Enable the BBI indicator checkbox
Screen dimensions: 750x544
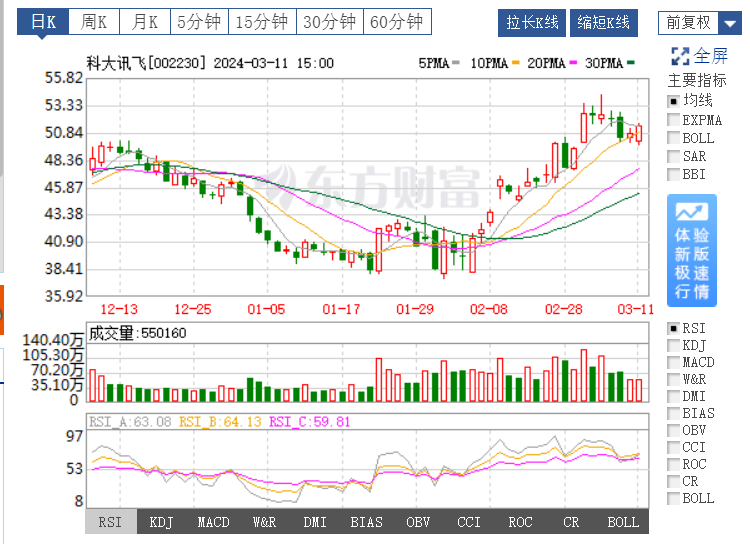673,174
